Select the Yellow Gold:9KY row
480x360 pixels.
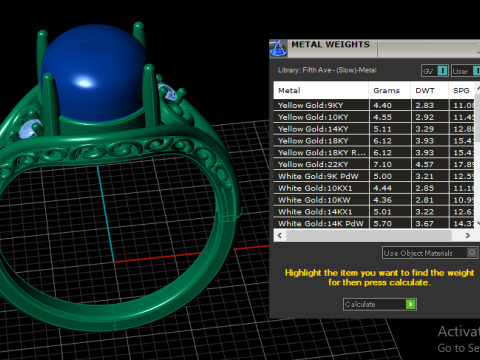[x=374, y=105]
